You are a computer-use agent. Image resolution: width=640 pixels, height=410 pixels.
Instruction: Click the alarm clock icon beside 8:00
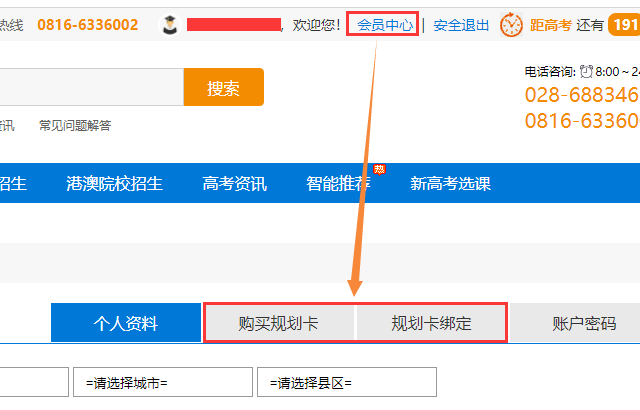(x=586, y=72)
